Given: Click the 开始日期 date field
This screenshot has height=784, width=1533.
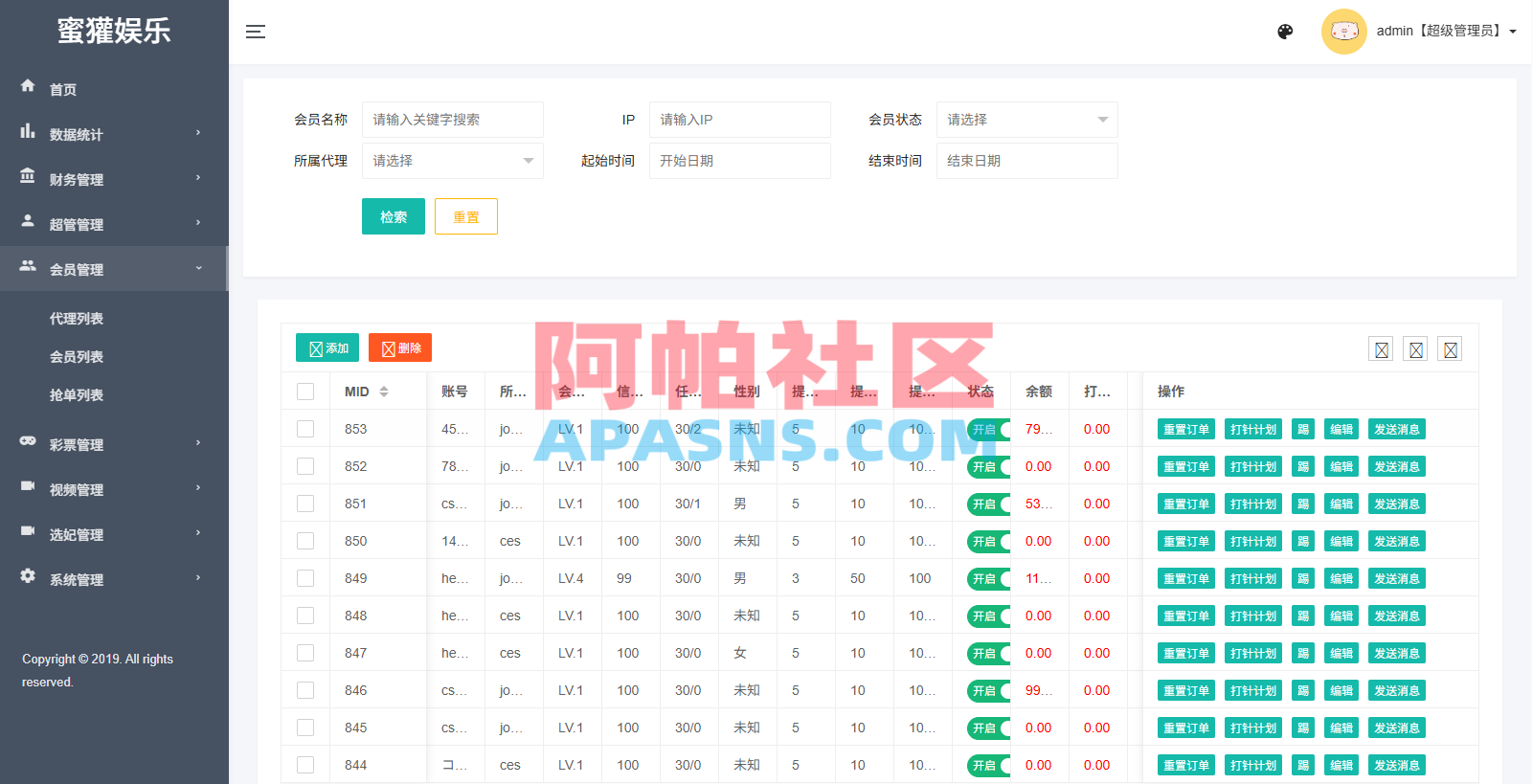Looking at the screenshot, I should coord(739,161).
